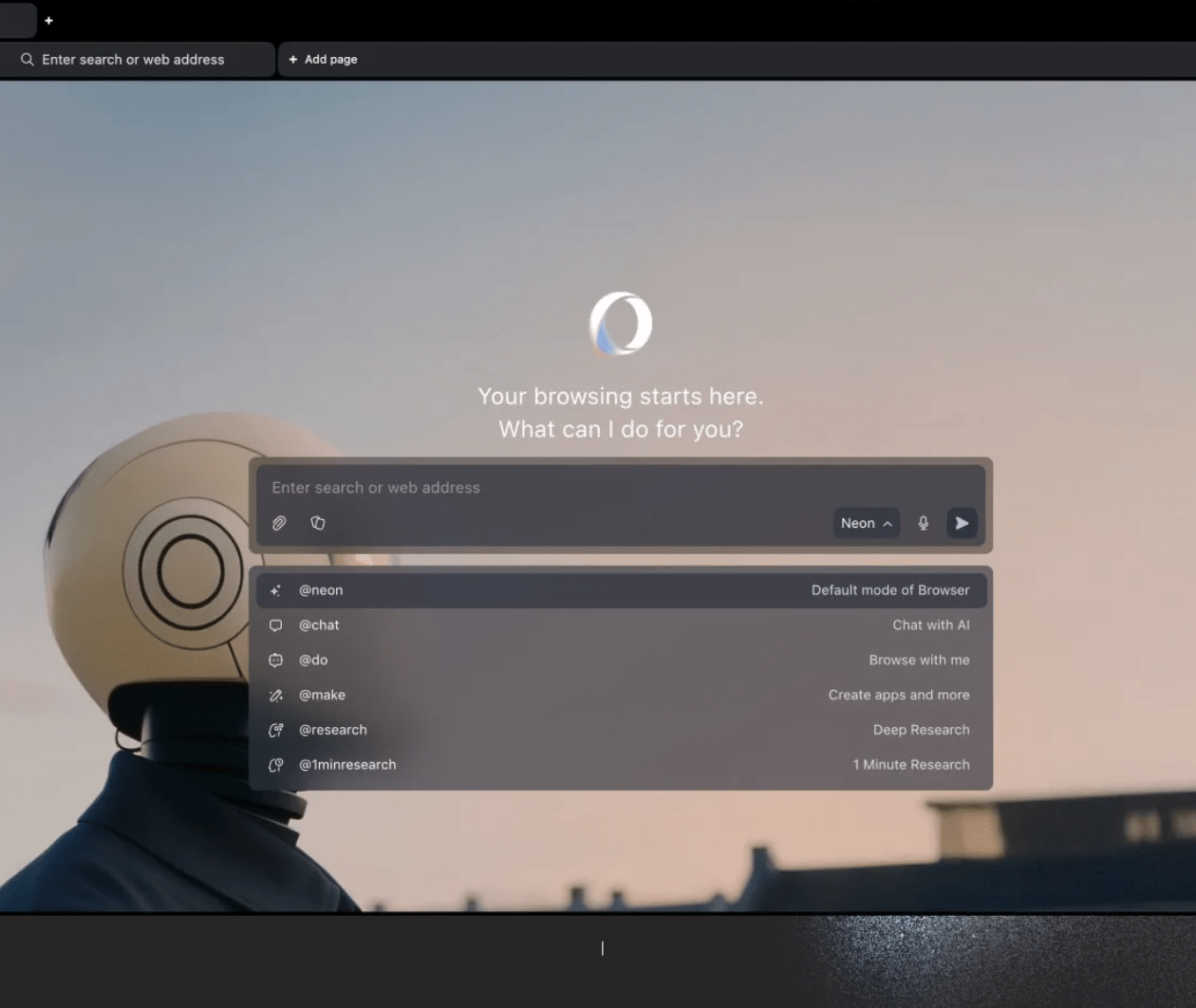Click the dark strip below the page
The width and height of the screenshot is (1196, 1008).
click(380, 959)
